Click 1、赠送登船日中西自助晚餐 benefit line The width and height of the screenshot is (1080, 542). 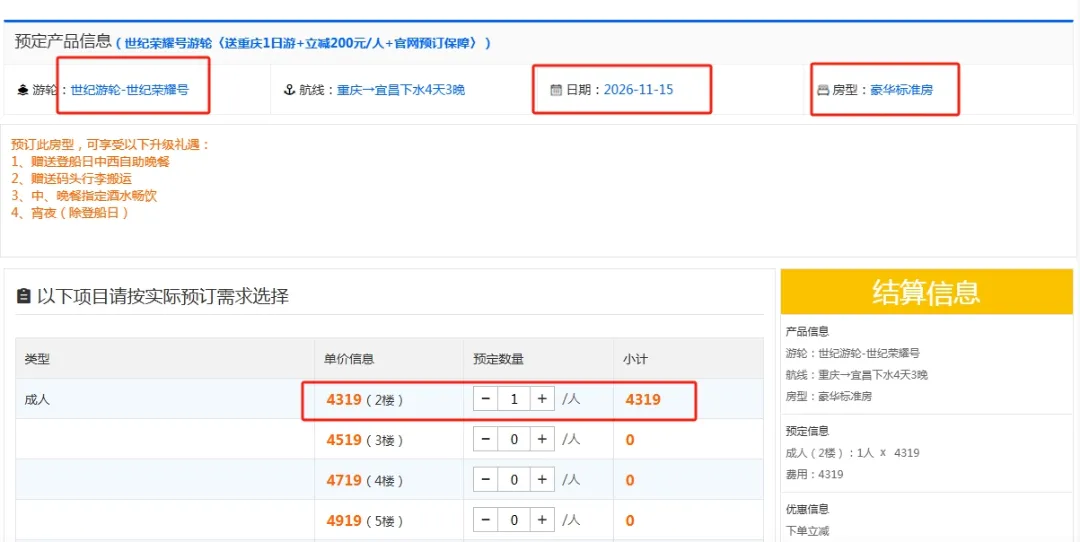(90, 162)
